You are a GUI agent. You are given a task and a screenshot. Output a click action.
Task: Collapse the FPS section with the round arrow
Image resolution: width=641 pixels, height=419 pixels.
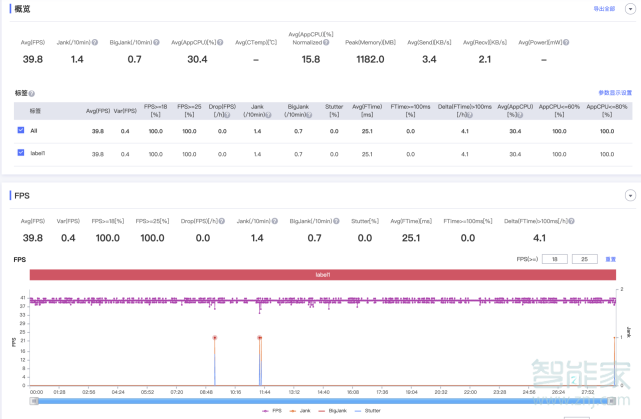pyautogui.click(x=629, y=195)
